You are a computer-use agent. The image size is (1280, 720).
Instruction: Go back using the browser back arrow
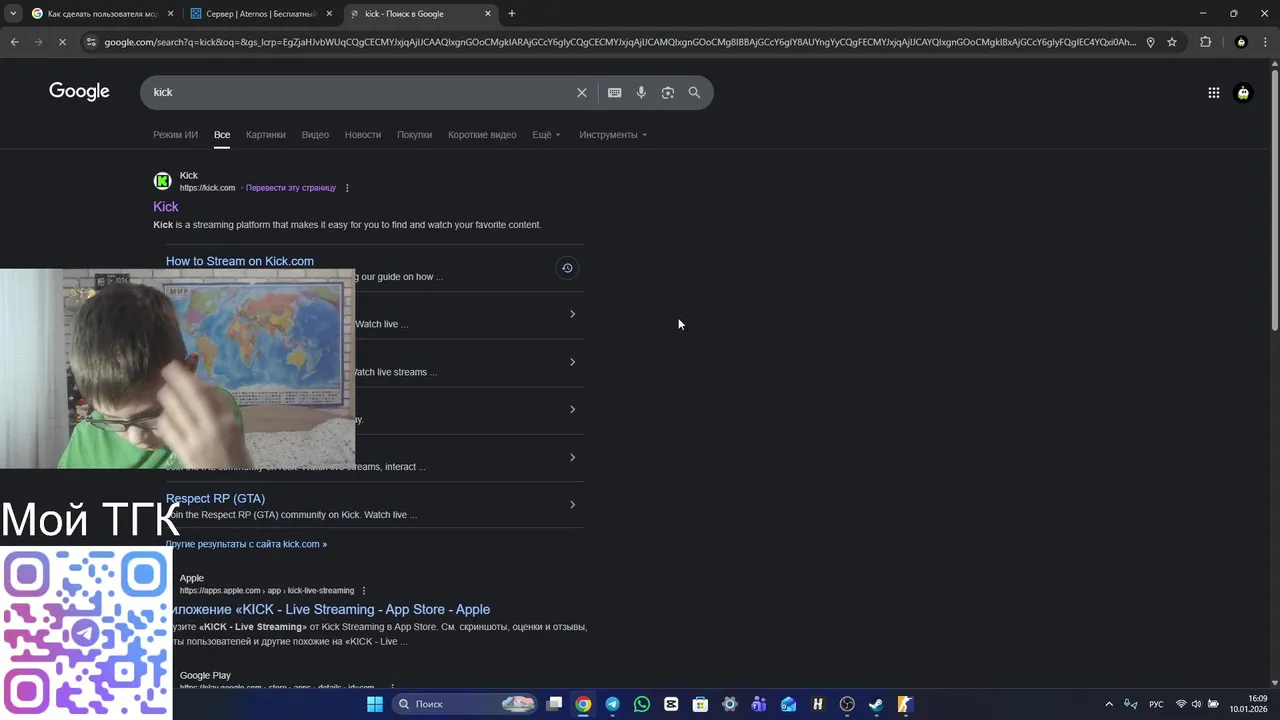point(14,42)
